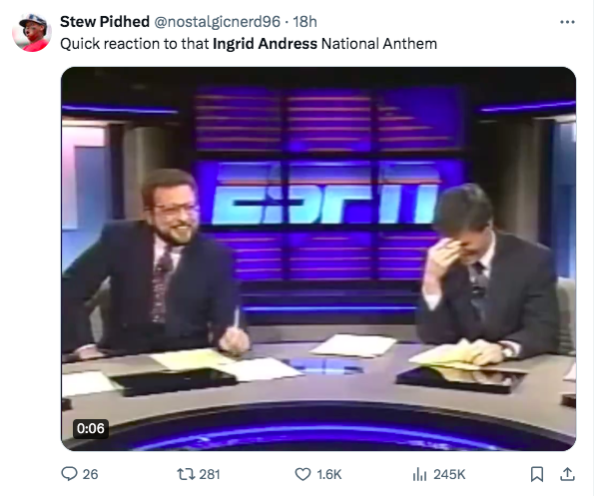
Task: Retweet using the repost arrows icon
Action: 186,474
